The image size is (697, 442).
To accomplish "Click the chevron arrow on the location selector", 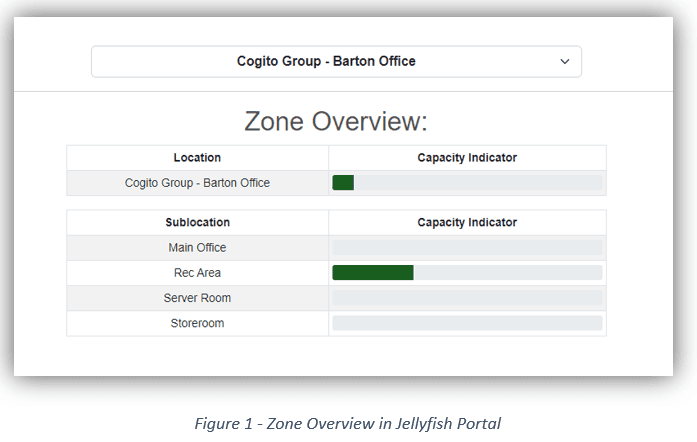I will pyautogui.click(x=565, y=62).
